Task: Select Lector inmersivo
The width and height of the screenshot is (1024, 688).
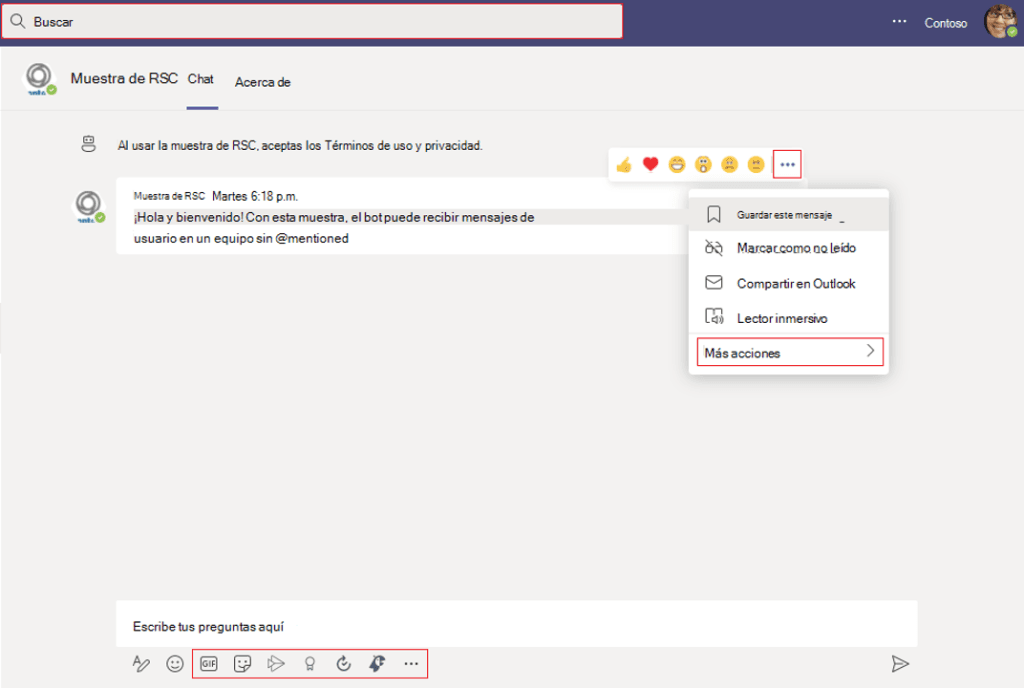Action: pyautogui.click(x=789, y=318)
